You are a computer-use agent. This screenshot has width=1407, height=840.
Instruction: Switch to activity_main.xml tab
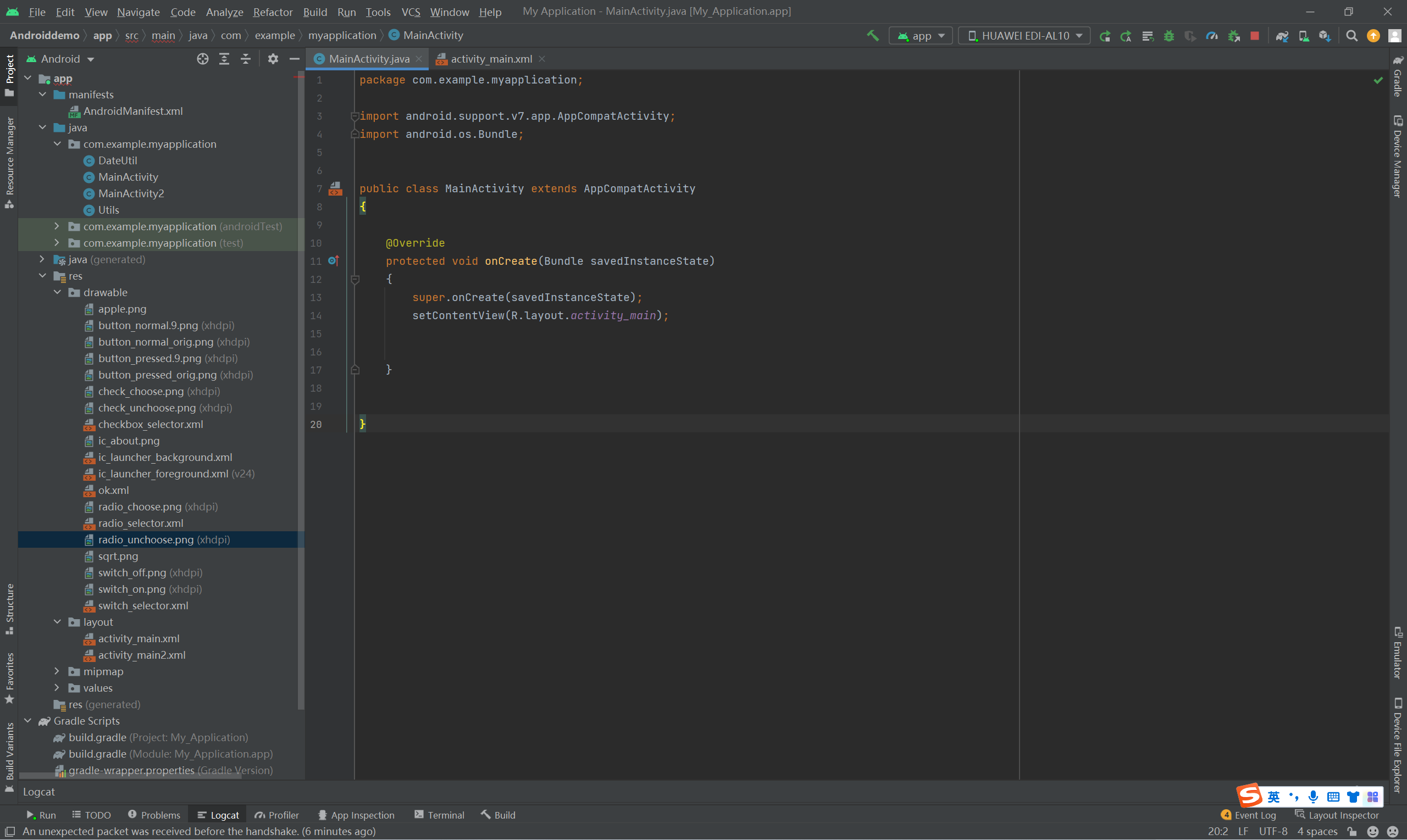tap(490, 59)
